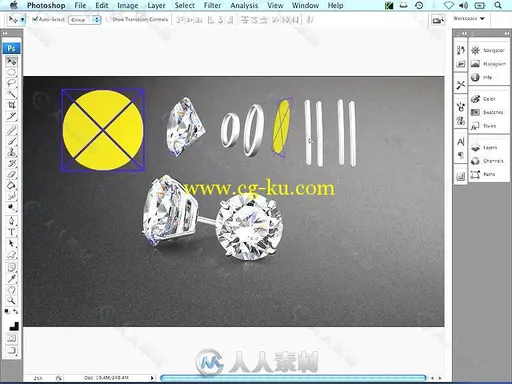Viewport: 512px width, 384px height.
Task: Expand the narrow icon dock with double arrows
Action: coord(464,33)
